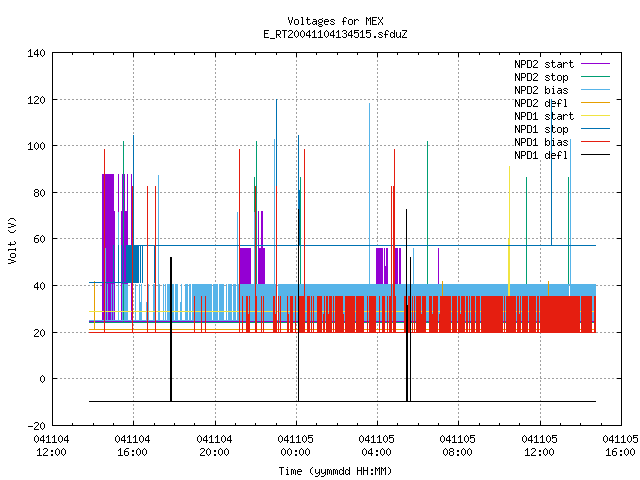Click the 'NPD2 defl' legend label

pyautogui.click(x=541, y=103)
